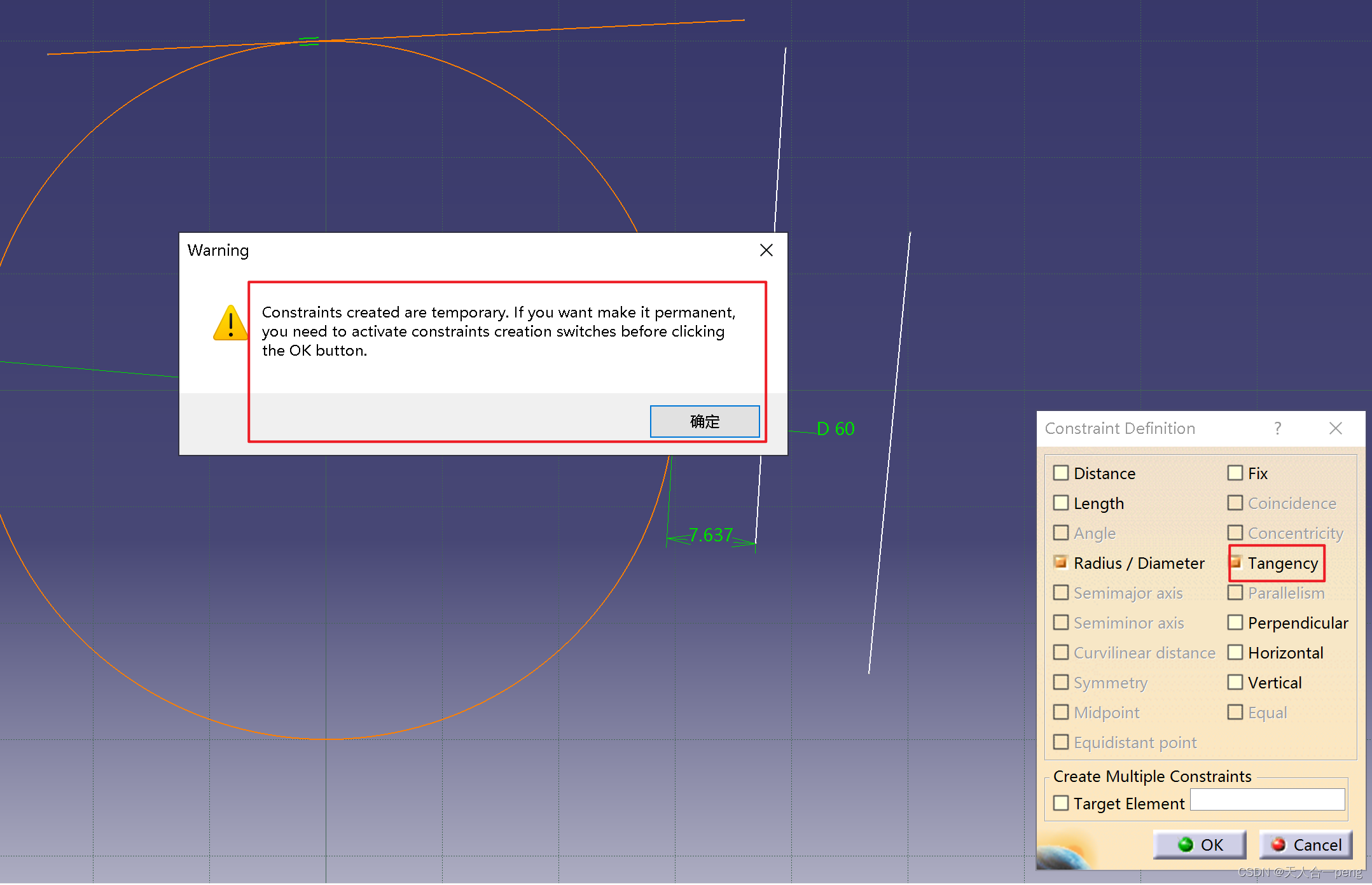This screenshot has height=885, width=1372.
Task: Enable the Distance constraint checkbox
Action: point(1060,473)
